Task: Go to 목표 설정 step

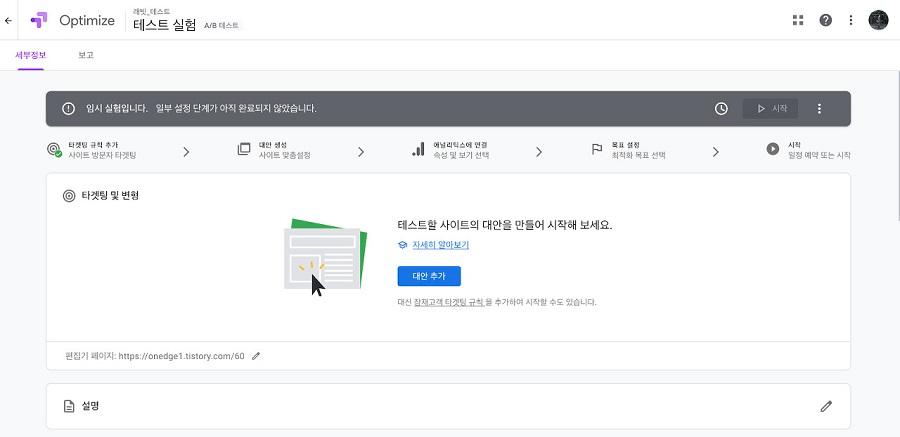Action: [629, 150]
